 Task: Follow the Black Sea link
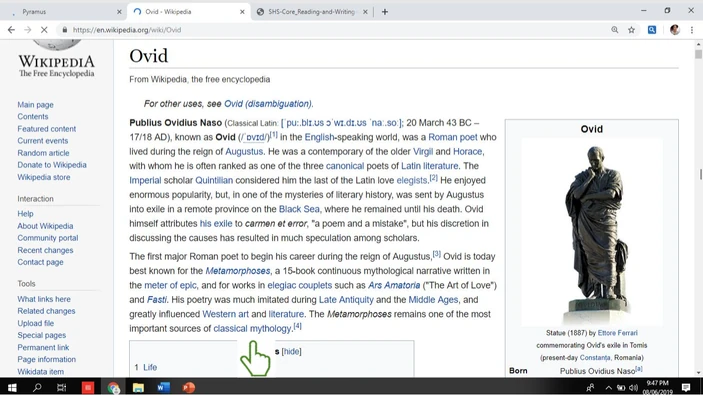[299, 209]
